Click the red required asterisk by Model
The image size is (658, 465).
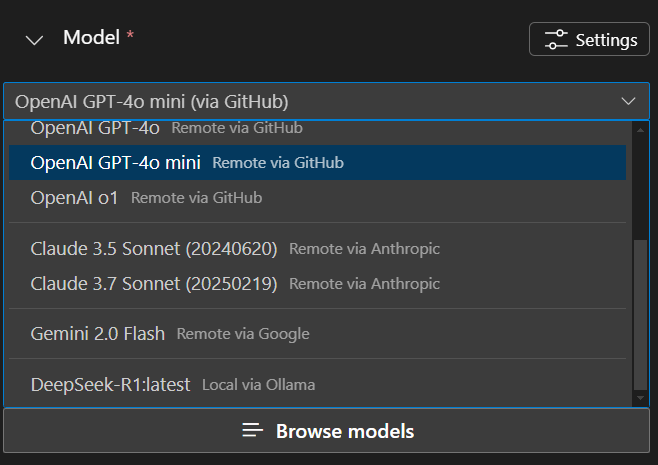click(130, 36)
